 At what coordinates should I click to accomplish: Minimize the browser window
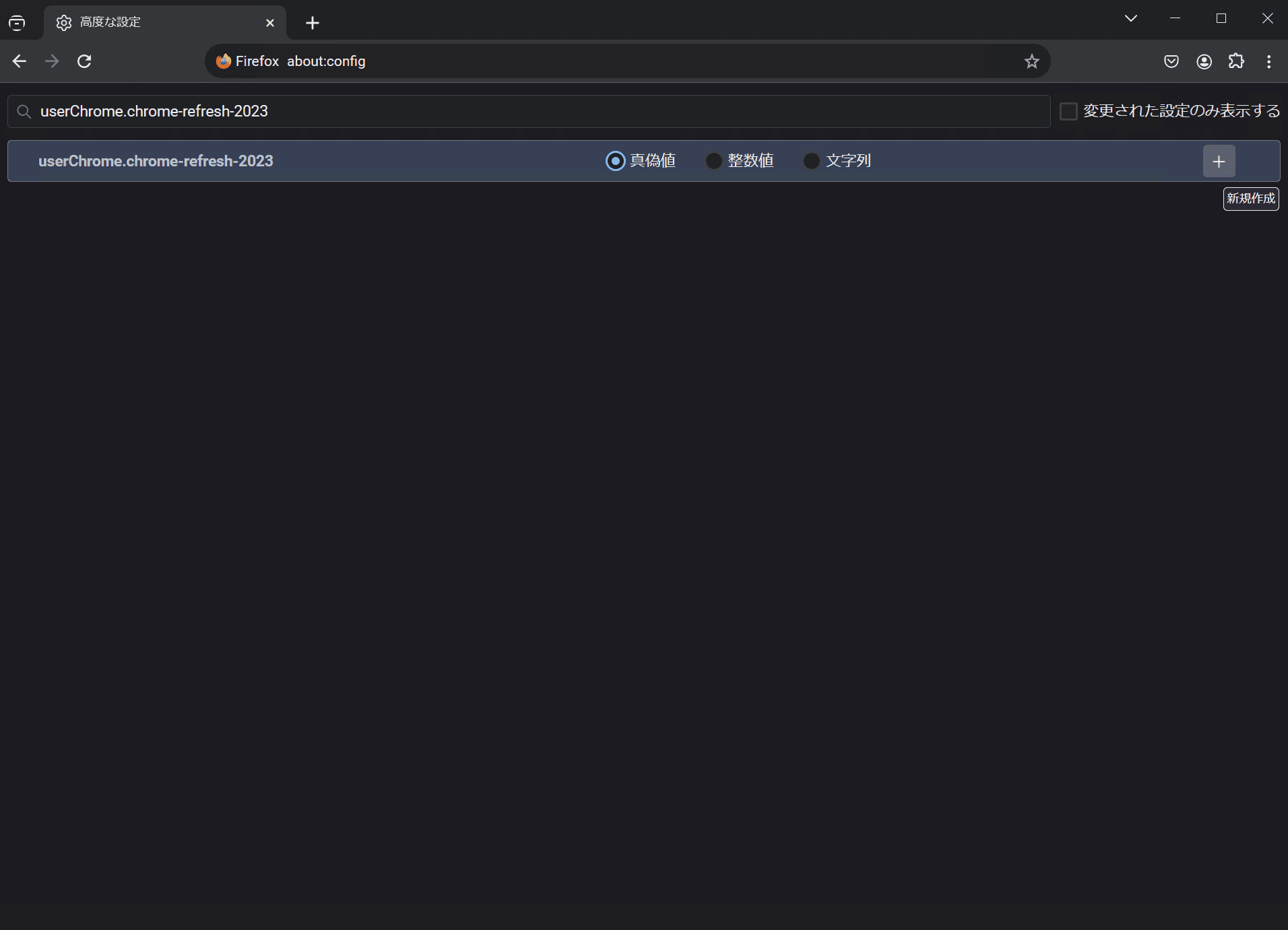(1176, 18)
